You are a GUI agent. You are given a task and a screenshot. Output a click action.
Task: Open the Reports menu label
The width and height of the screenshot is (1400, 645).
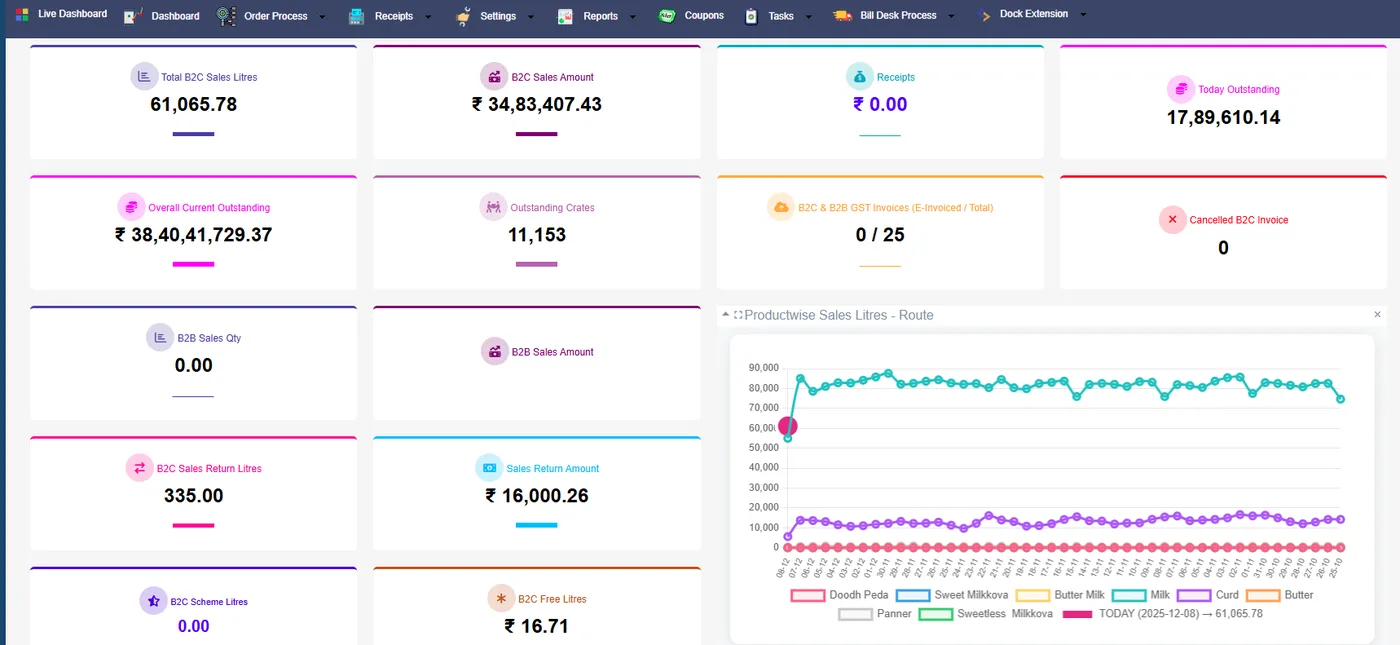point(600,16)
